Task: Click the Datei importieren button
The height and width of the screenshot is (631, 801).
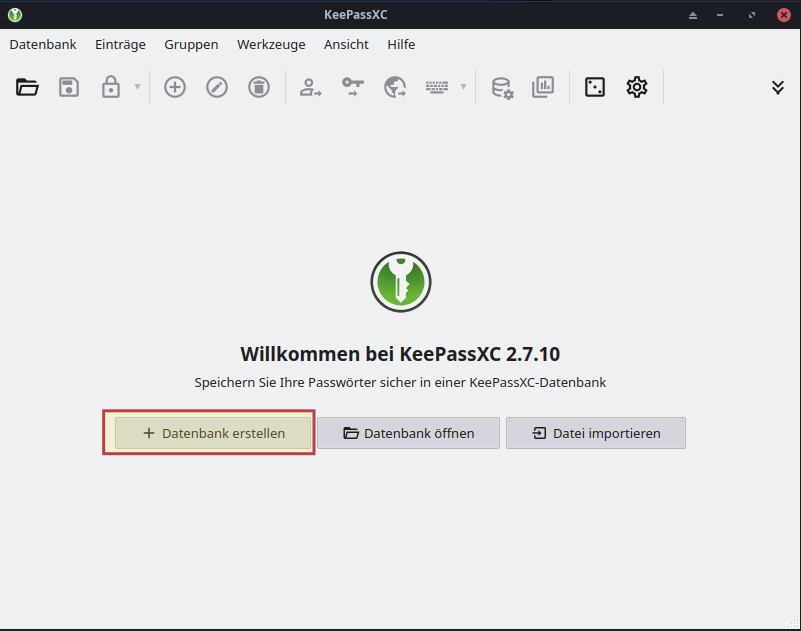Action: [x=596, y=433]
